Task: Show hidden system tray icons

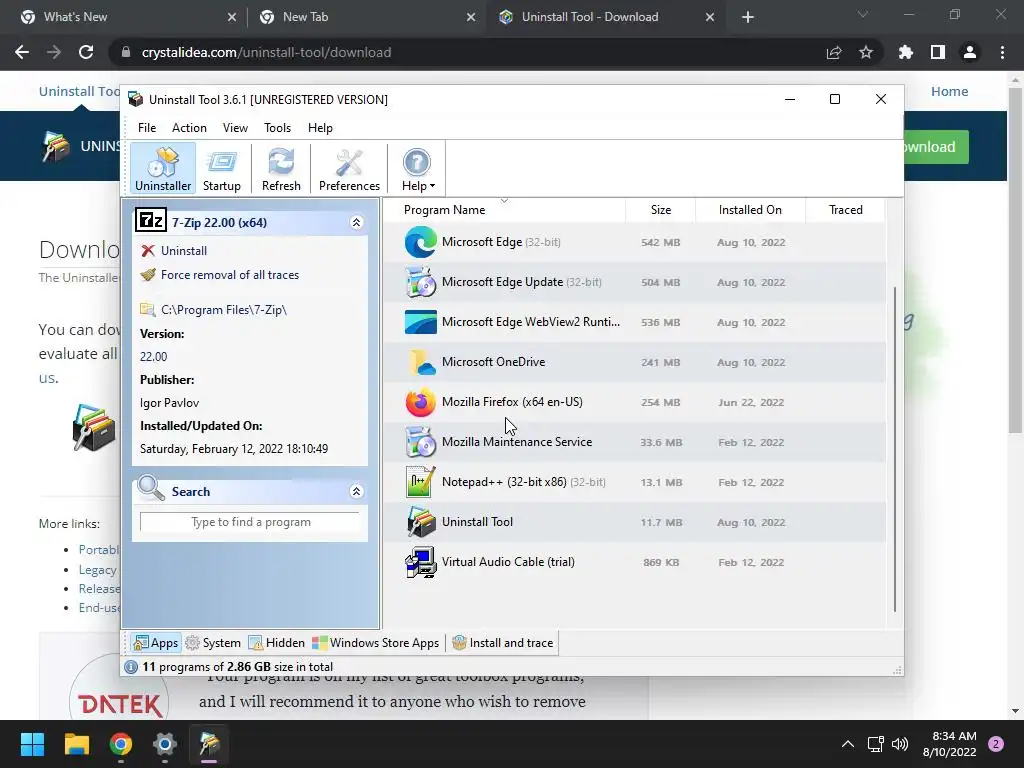Action: point(847,744)
